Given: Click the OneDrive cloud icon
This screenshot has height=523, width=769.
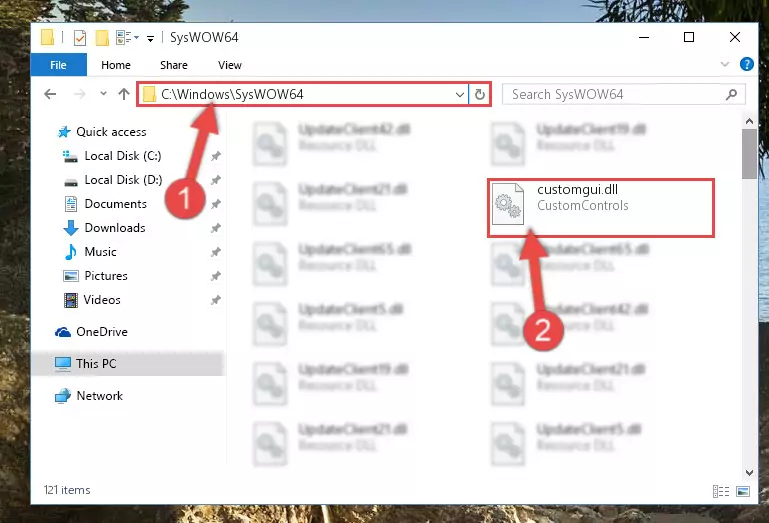Looking at the screenshot, I should [x=63, y=332].
